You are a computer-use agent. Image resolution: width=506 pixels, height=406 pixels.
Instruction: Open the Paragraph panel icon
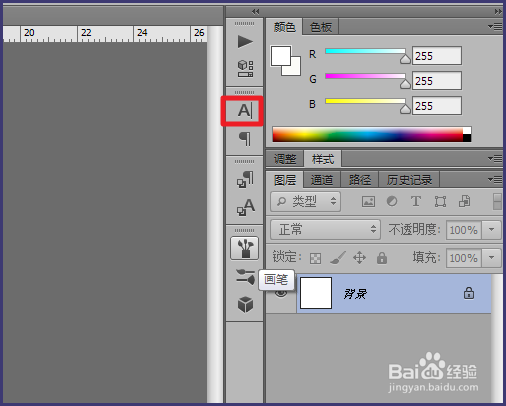[245, 139]
